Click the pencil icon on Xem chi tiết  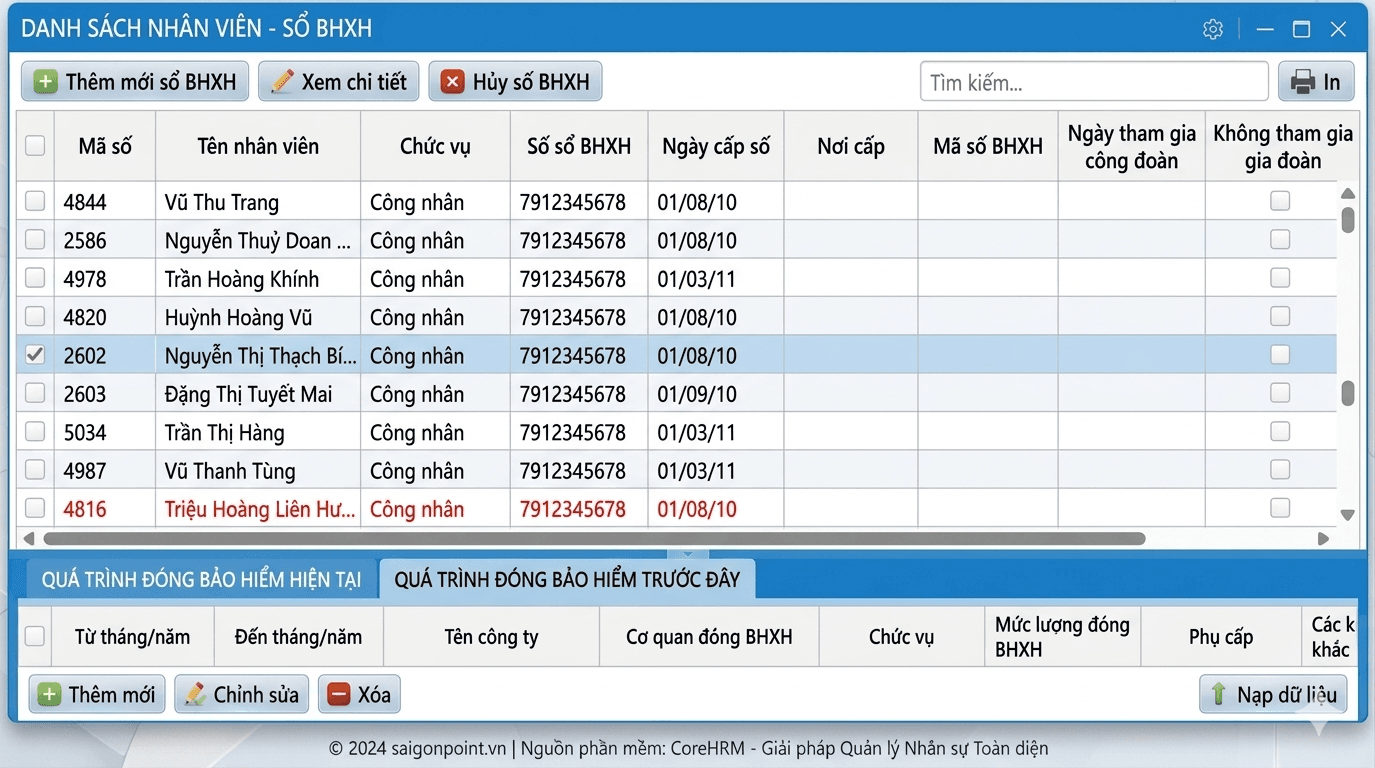[x=282, y=82]
